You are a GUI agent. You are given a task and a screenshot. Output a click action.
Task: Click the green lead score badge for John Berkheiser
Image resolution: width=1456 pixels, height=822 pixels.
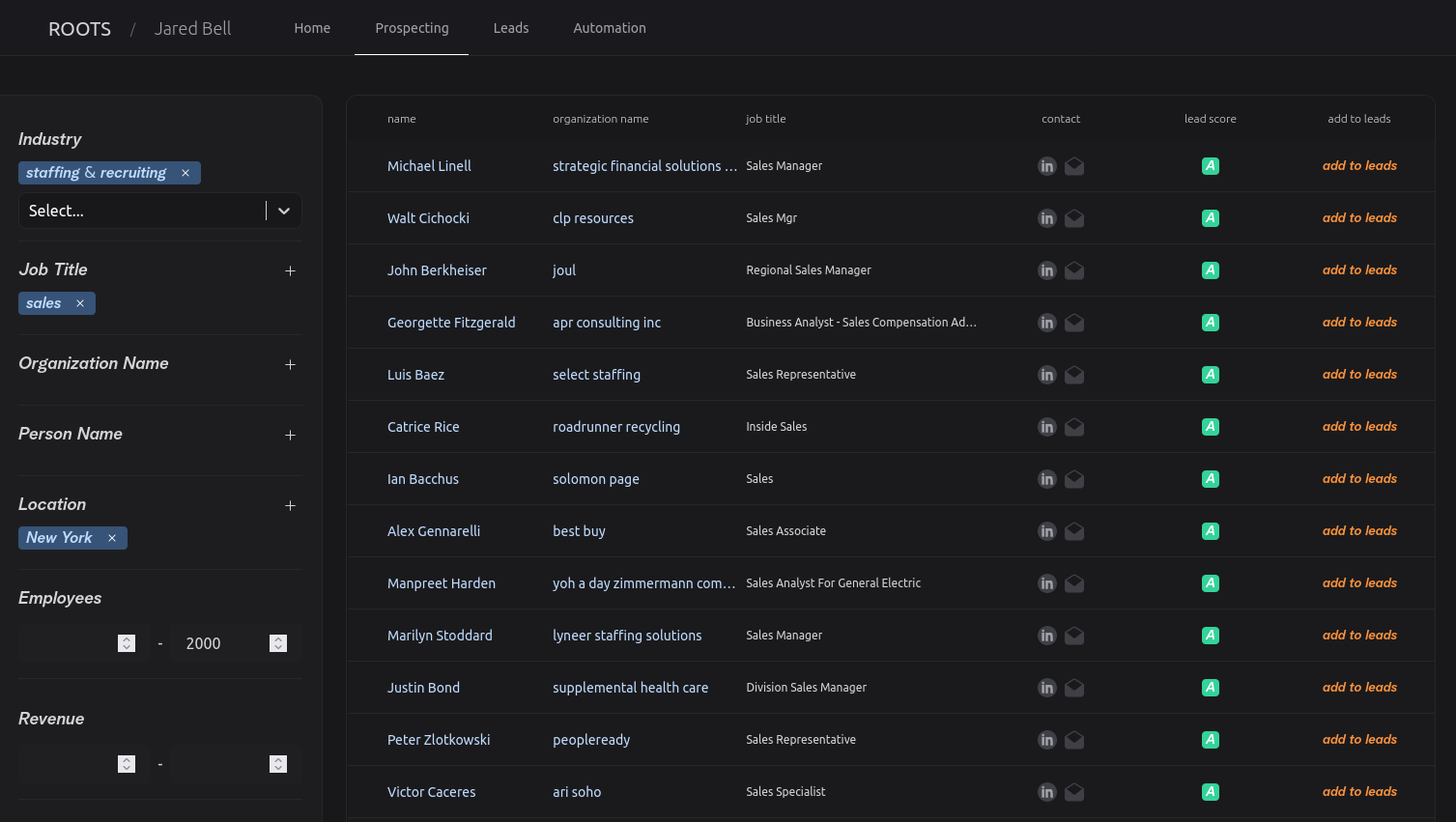coord(1211,269)
